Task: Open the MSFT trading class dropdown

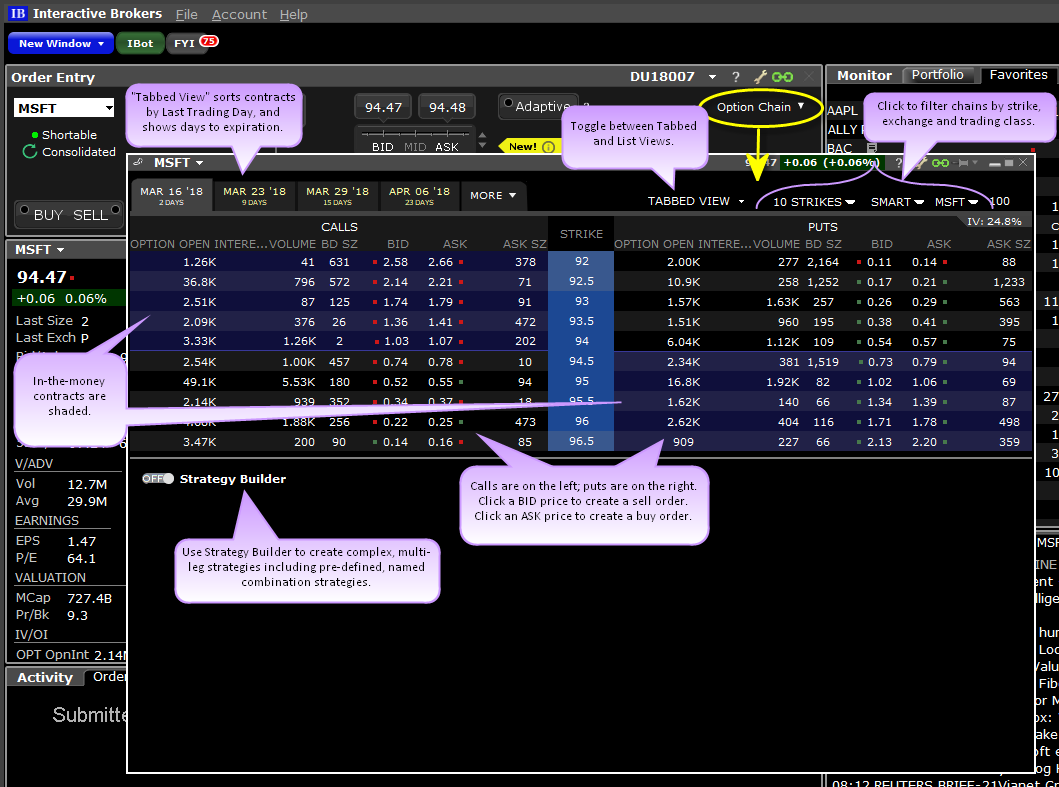Action: 956,201
